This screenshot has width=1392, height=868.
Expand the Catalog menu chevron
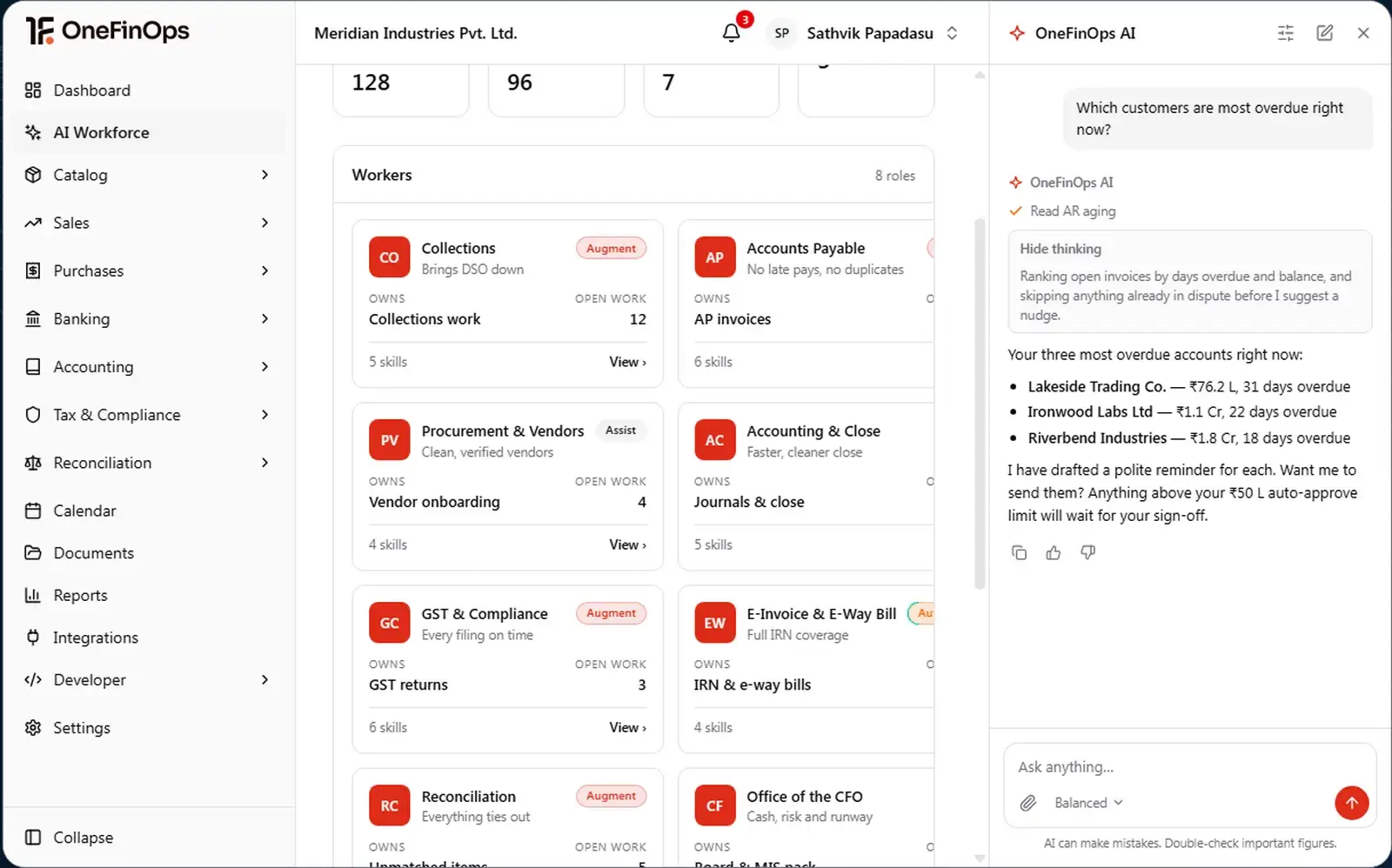click(264, 175)
